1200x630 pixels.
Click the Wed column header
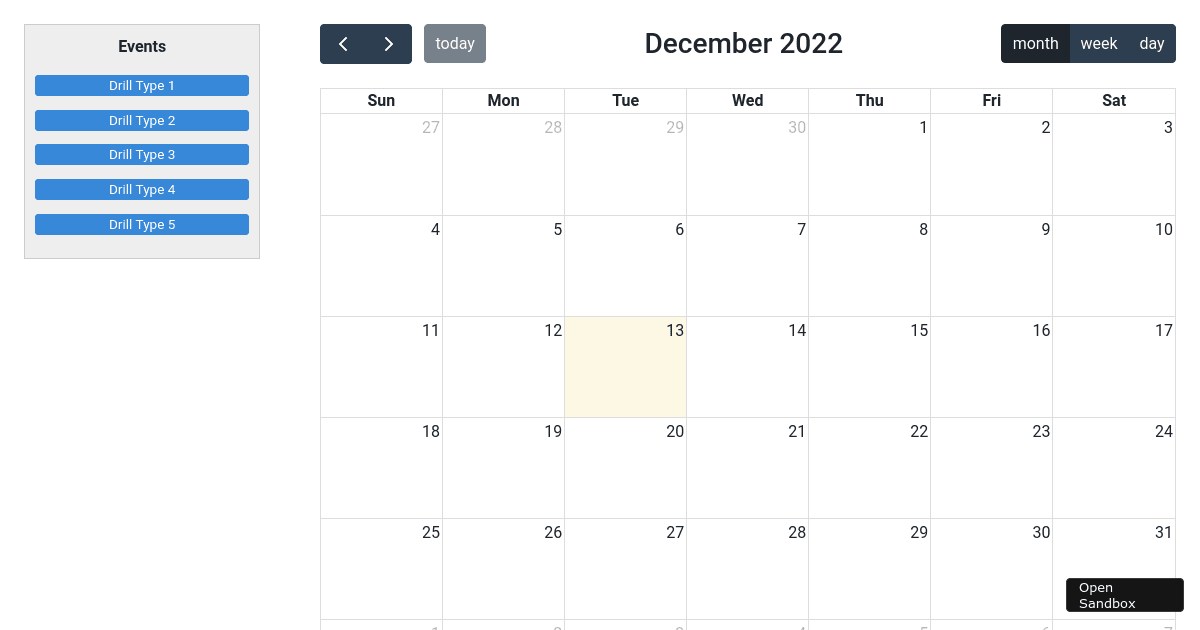(747, 100)
